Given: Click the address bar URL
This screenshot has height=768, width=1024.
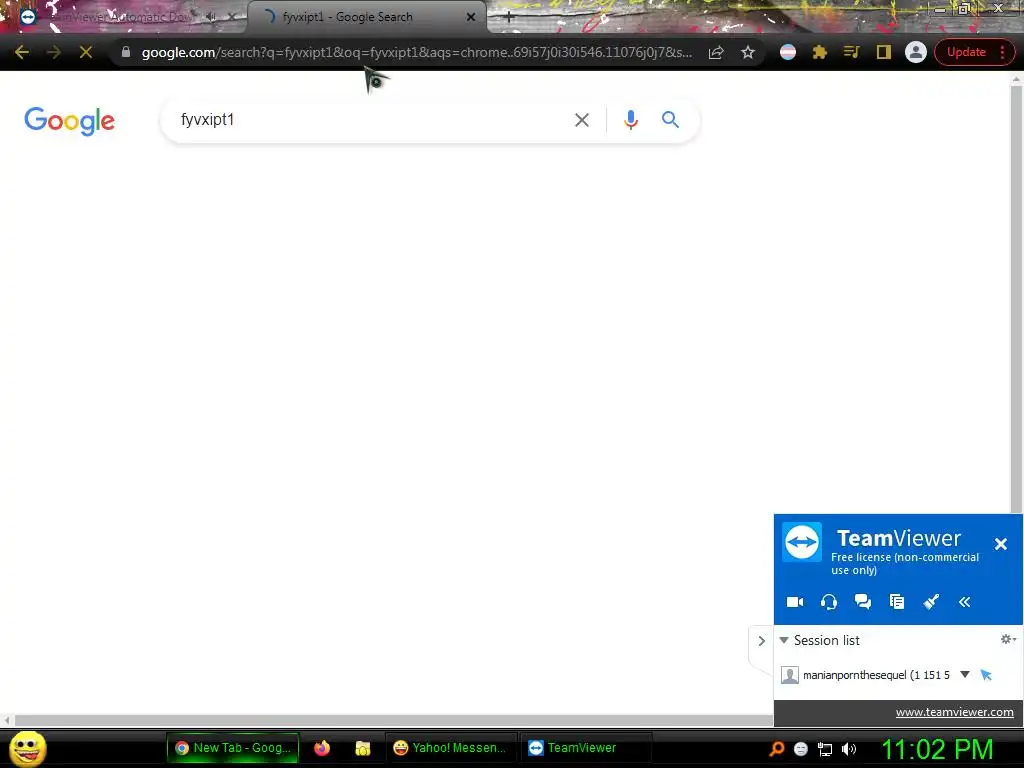Looking at the screenshot, I should click(x=417, y=52).
